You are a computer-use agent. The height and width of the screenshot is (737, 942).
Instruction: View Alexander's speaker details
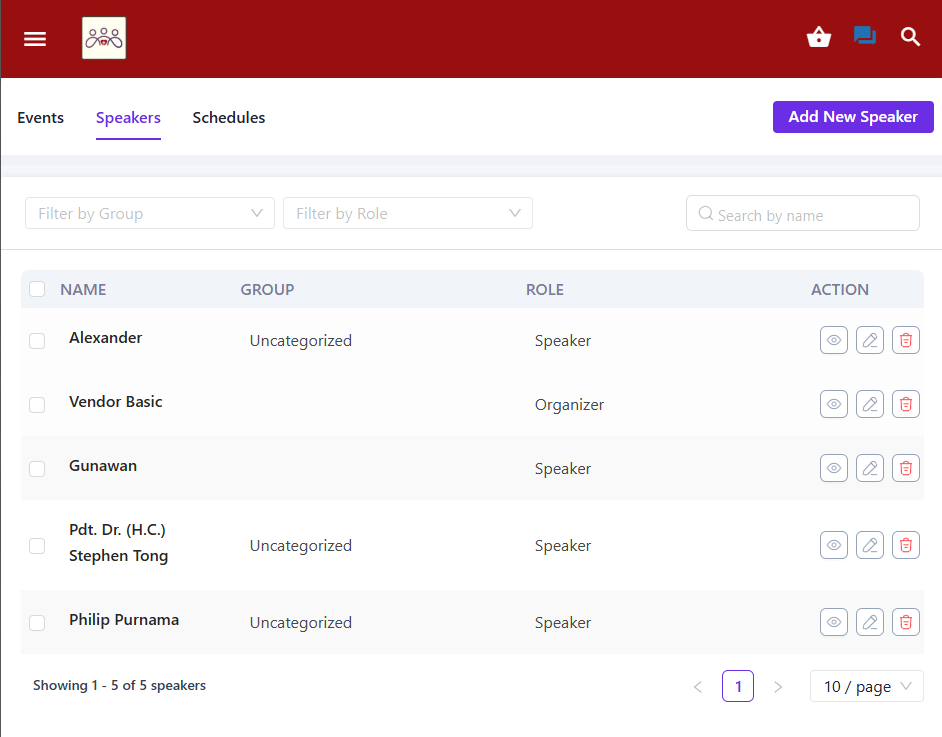click(834, 340)
